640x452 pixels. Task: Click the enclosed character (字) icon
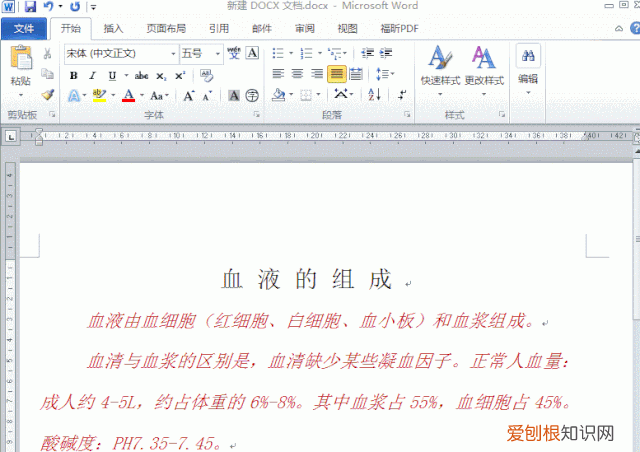pyautogui.click(x=252, y=96)
